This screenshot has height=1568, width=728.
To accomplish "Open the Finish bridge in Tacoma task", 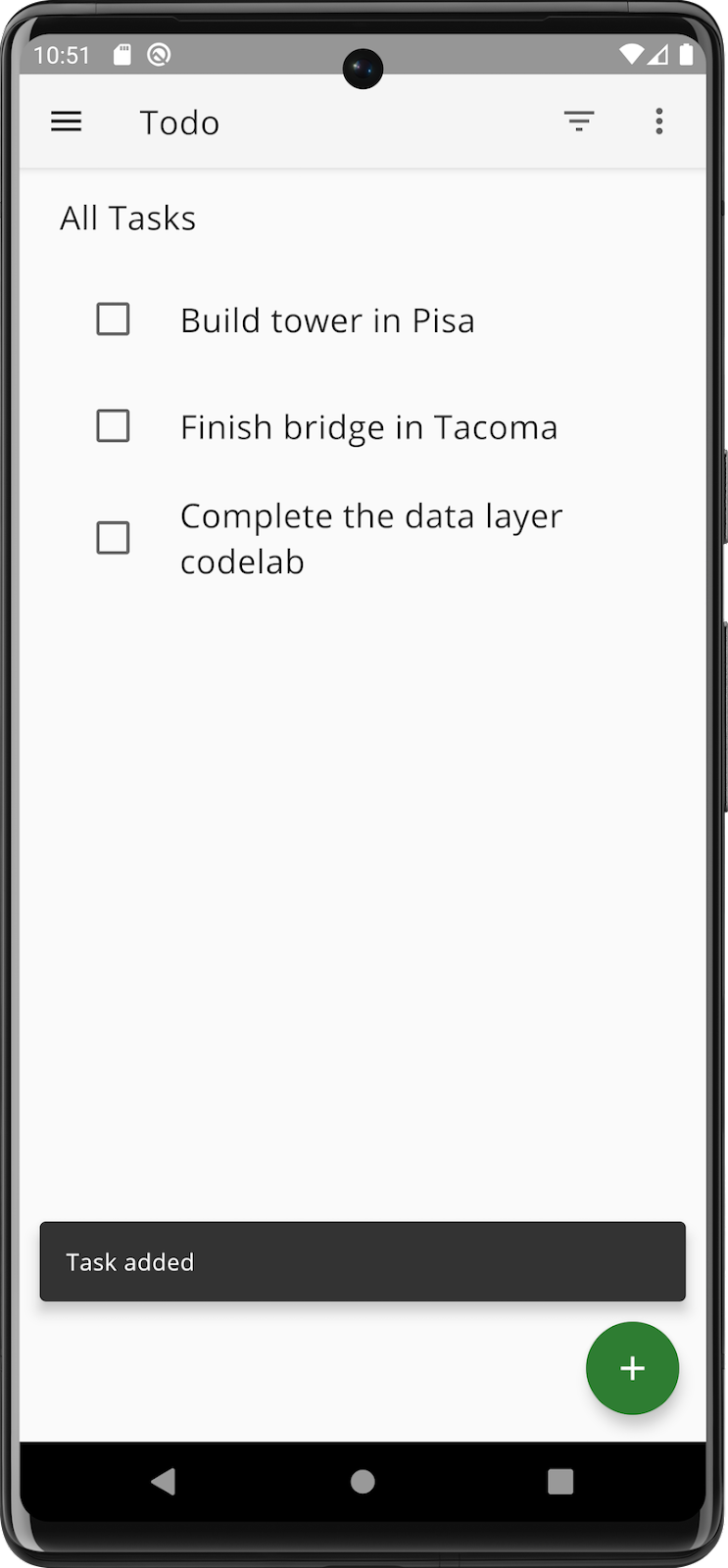I will [369, 425].
